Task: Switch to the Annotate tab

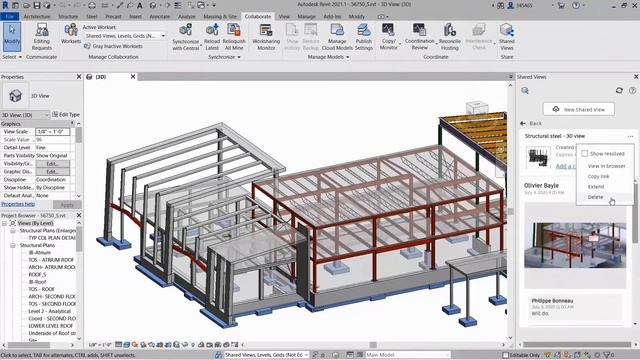Action: pyautogui.click(x=160, y=16)
